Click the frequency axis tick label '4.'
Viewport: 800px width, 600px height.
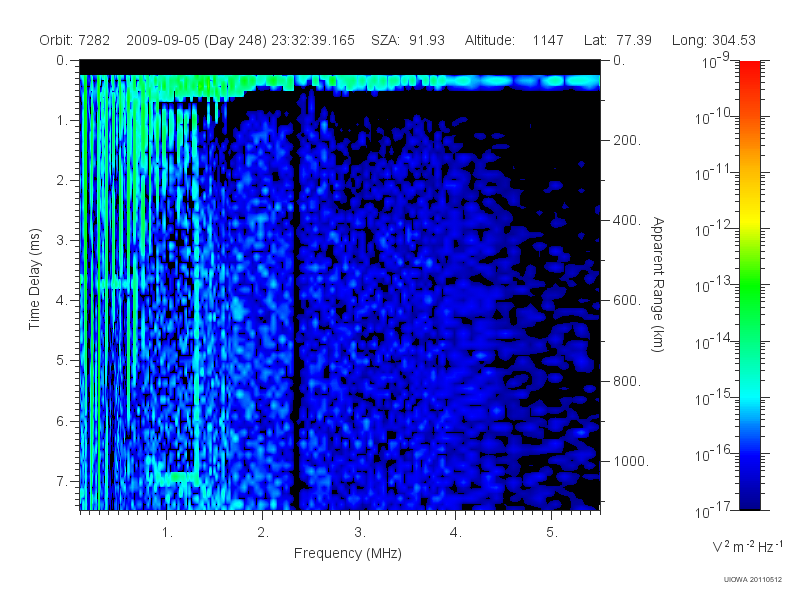coord(456,533)
